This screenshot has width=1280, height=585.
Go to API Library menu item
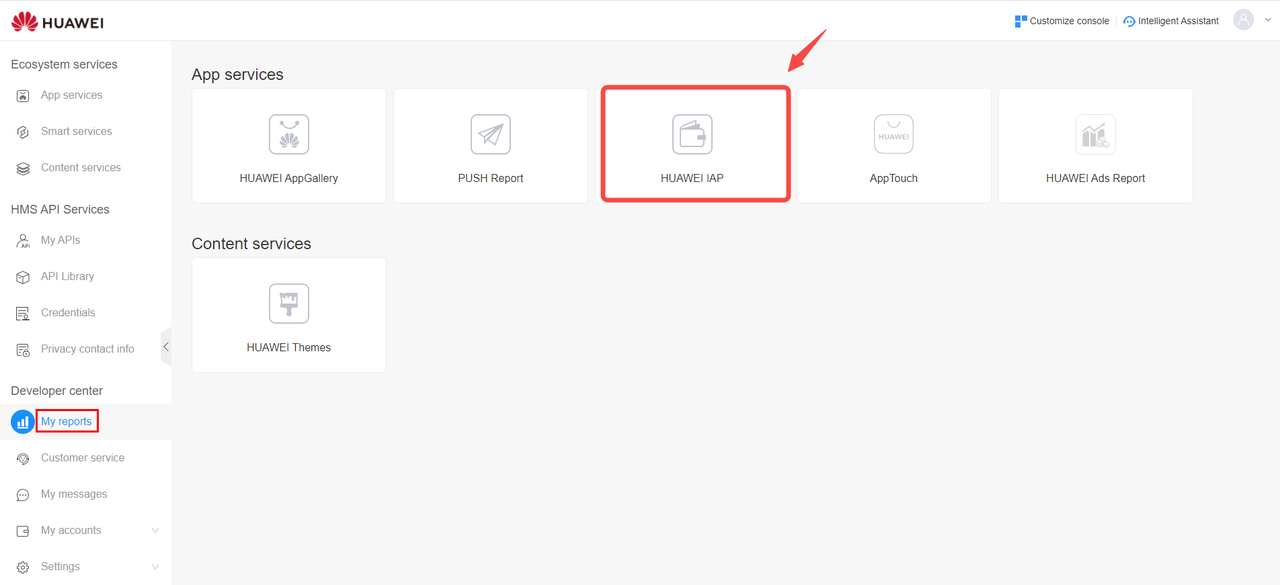pos(67,277)
